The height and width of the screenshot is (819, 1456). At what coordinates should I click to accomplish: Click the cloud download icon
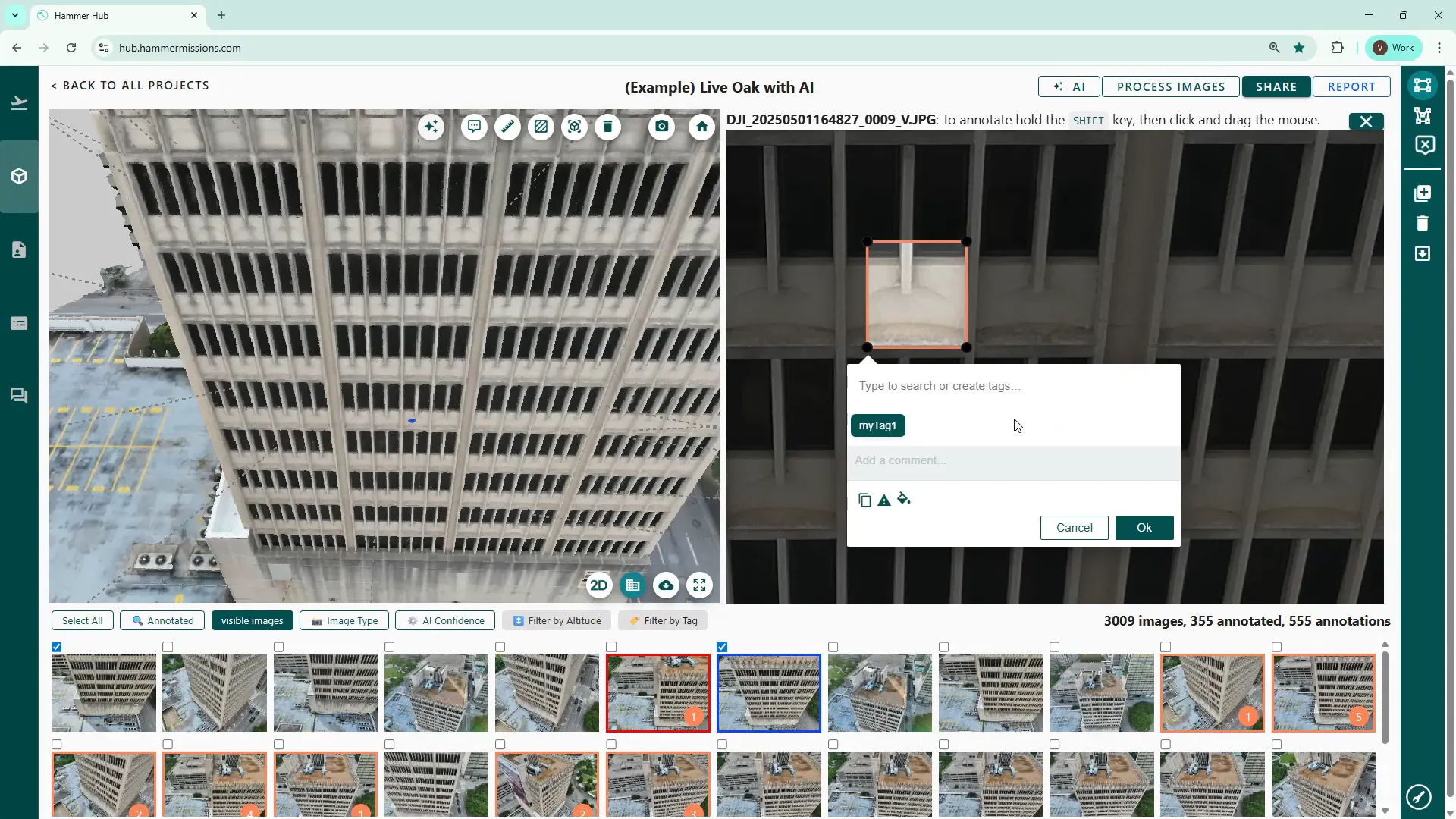[666, 585]
